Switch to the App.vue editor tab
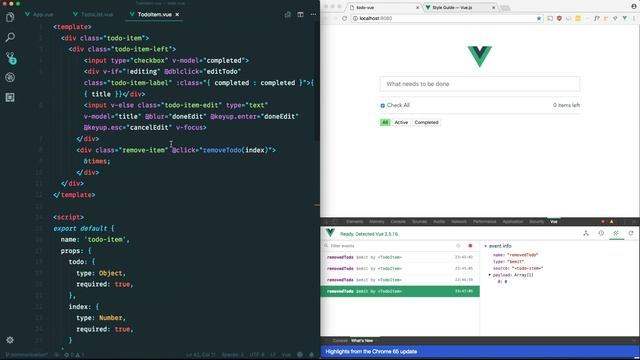Screen dimensions: 640x360 39,14
